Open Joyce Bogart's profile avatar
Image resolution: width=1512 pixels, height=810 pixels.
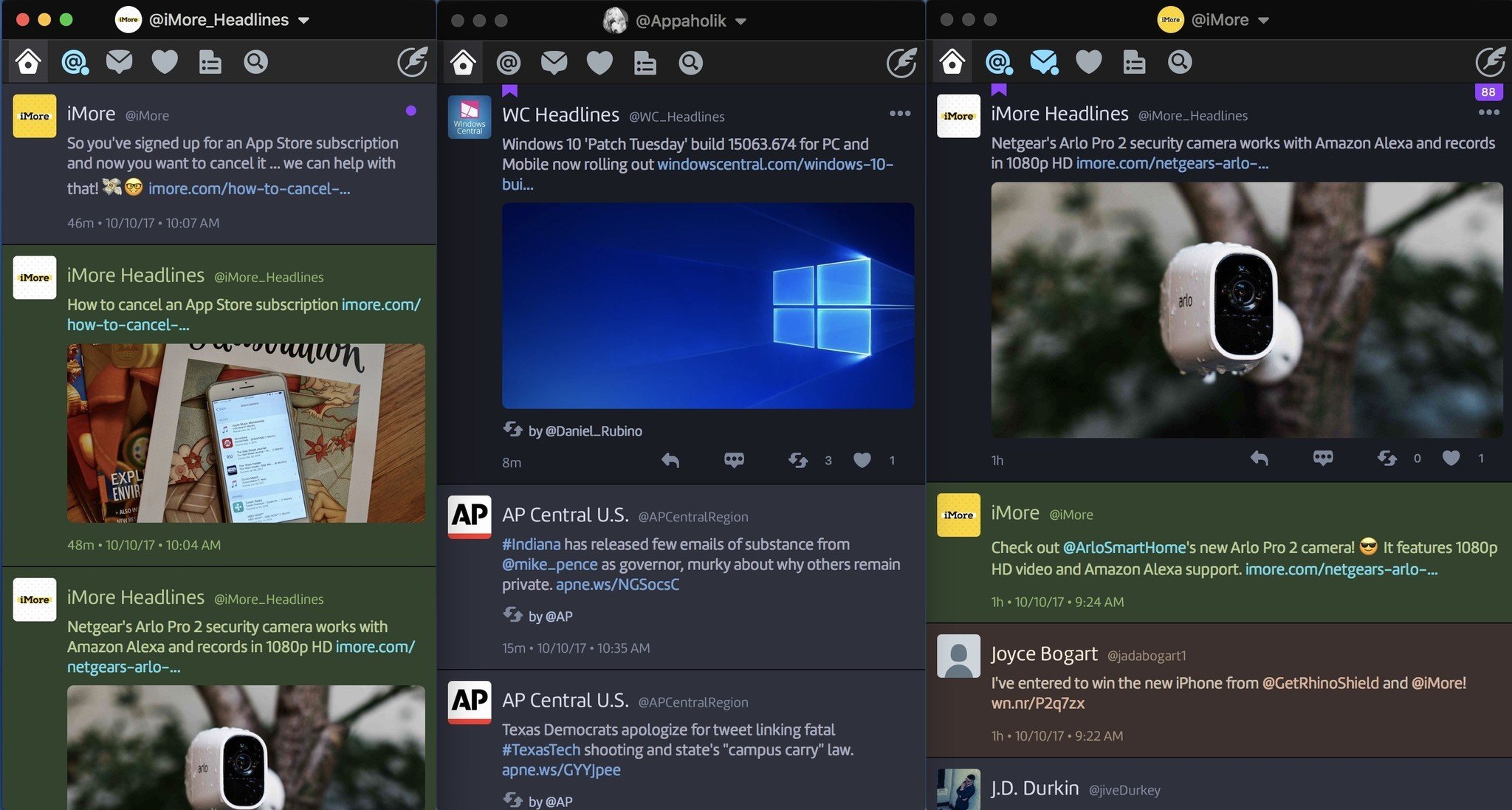[x=958, y=656]
